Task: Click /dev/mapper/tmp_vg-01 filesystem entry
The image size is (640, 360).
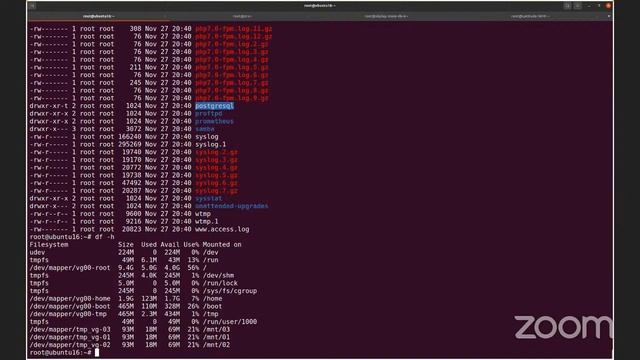Action: [x=70, y=338]
